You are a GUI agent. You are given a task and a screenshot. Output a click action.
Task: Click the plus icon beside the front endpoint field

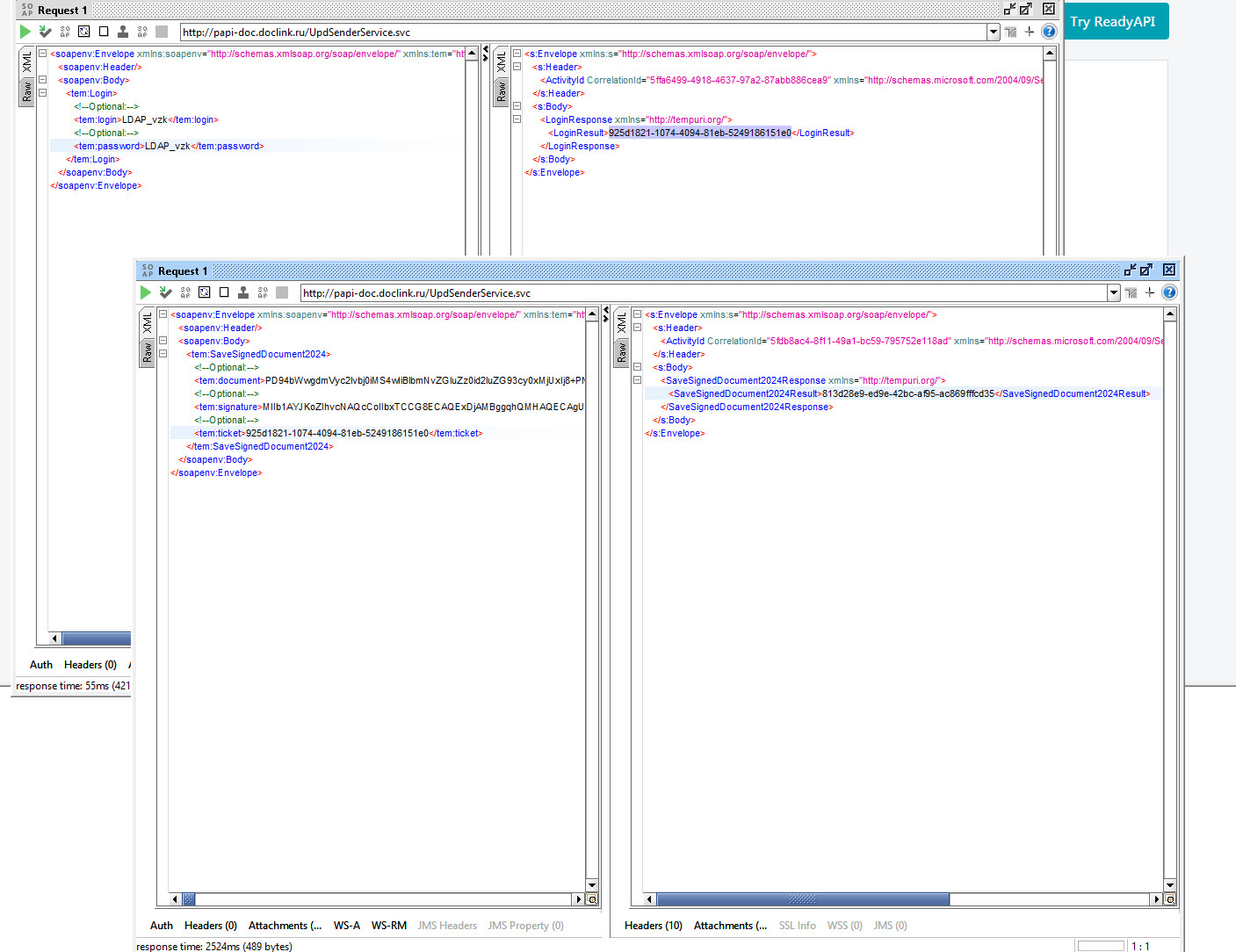tap(1150, 292)
